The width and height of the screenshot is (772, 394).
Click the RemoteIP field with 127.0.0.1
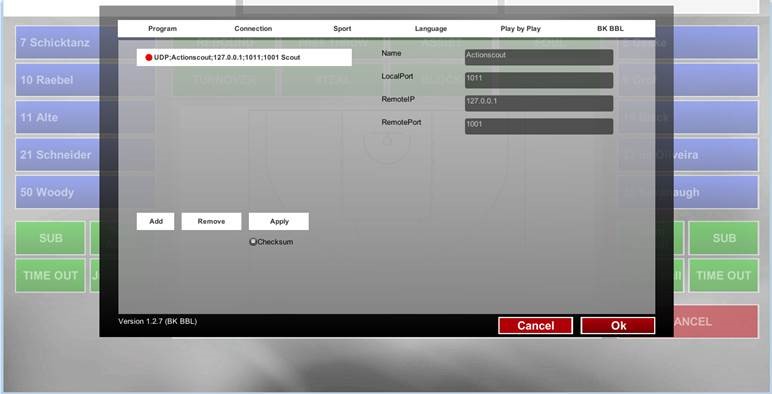click(539, 103)
